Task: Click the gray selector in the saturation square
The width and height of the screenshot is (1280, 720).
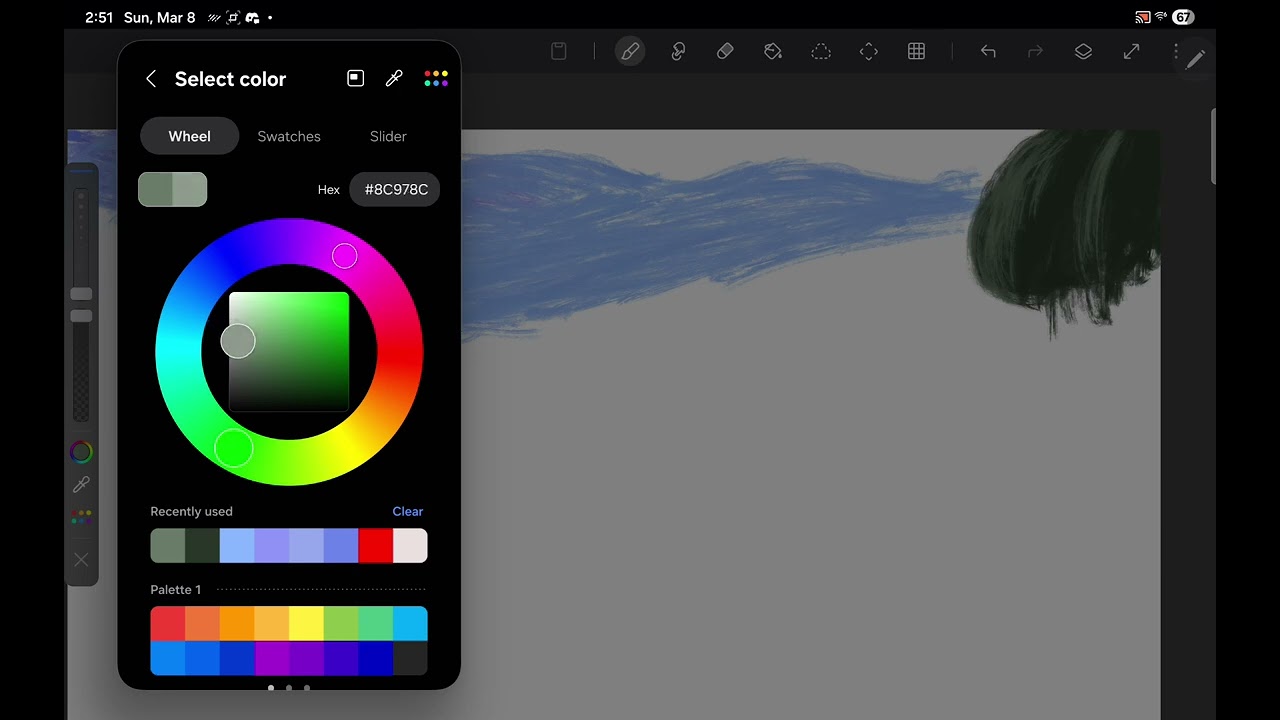Action: (x=238, y=341)
